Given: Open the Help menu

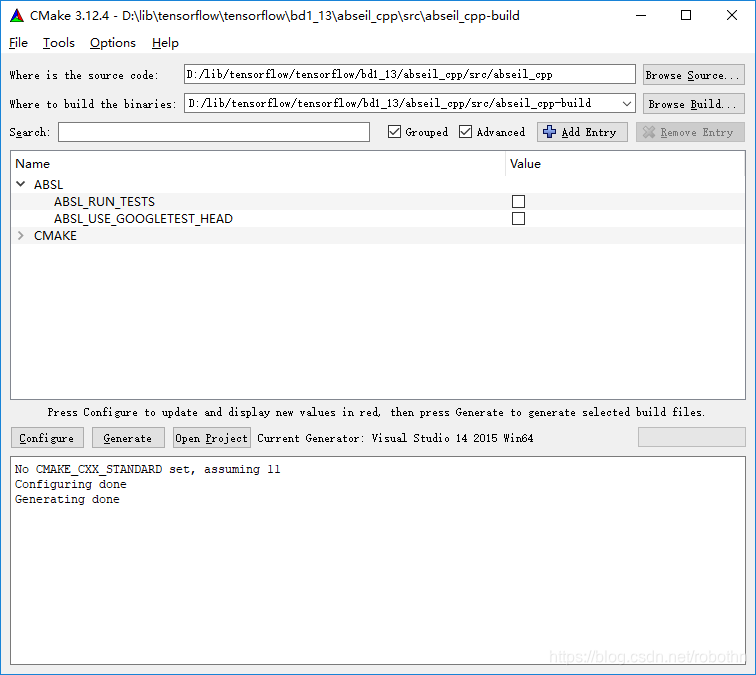Looking at the screenshot, I should [x=165, y=43].
